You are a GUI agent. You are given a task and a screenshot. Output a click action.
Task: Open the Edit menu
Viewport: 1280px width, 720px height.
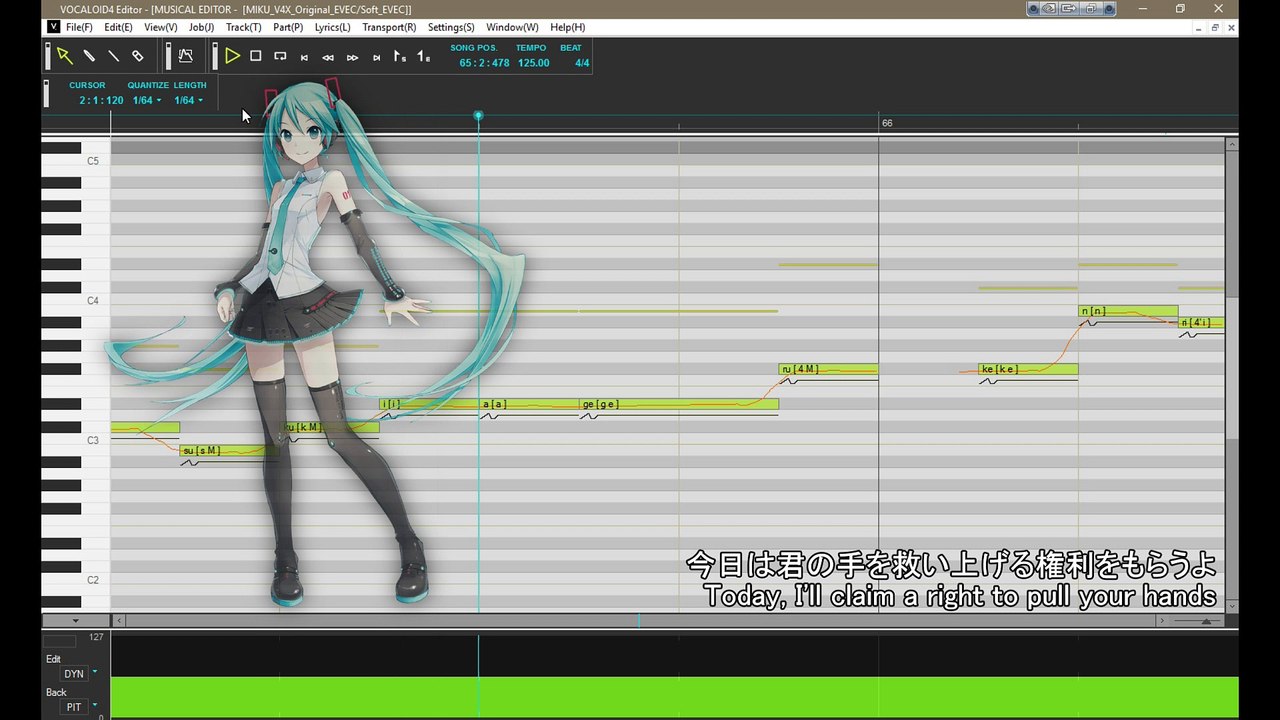tap(118, 27)
